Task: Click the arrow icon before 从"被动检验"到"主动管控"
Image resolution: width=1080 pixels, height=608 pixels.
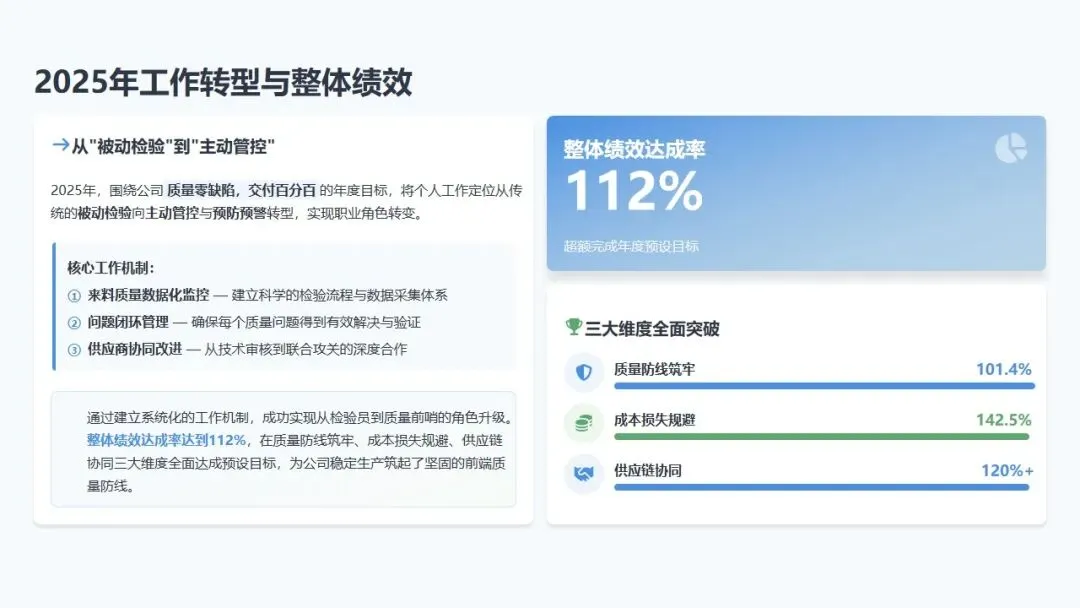Action: pyautogui.click(x=60, y=146)
